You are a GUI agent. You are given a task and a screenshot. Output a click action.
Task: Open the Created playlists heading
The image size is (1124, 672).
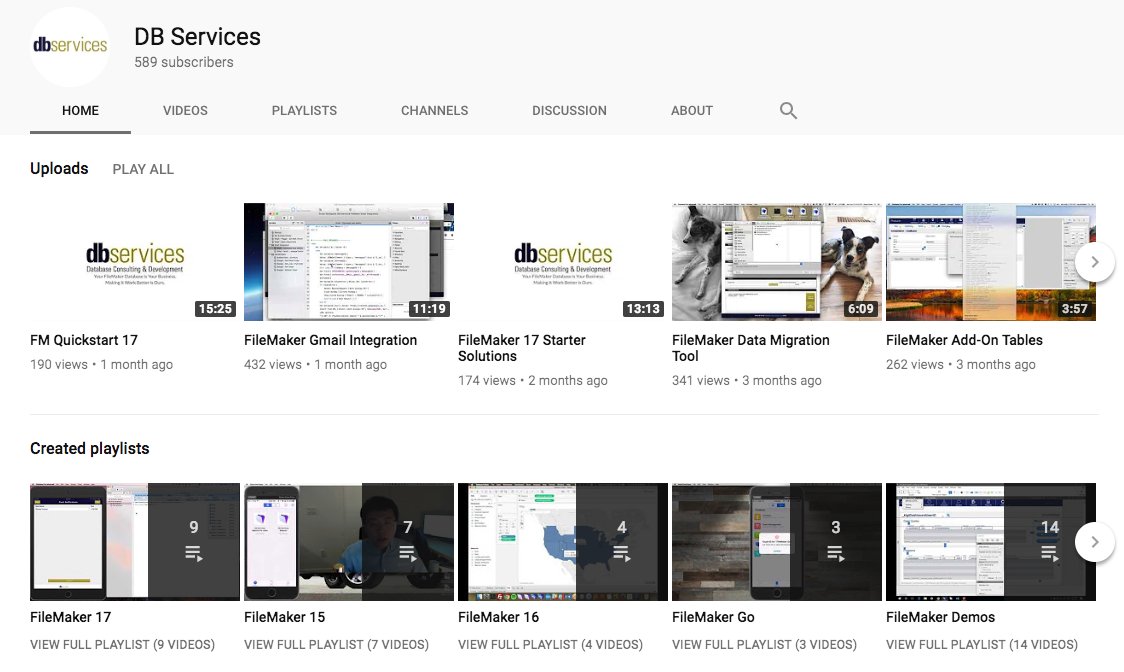pos(90,448)
